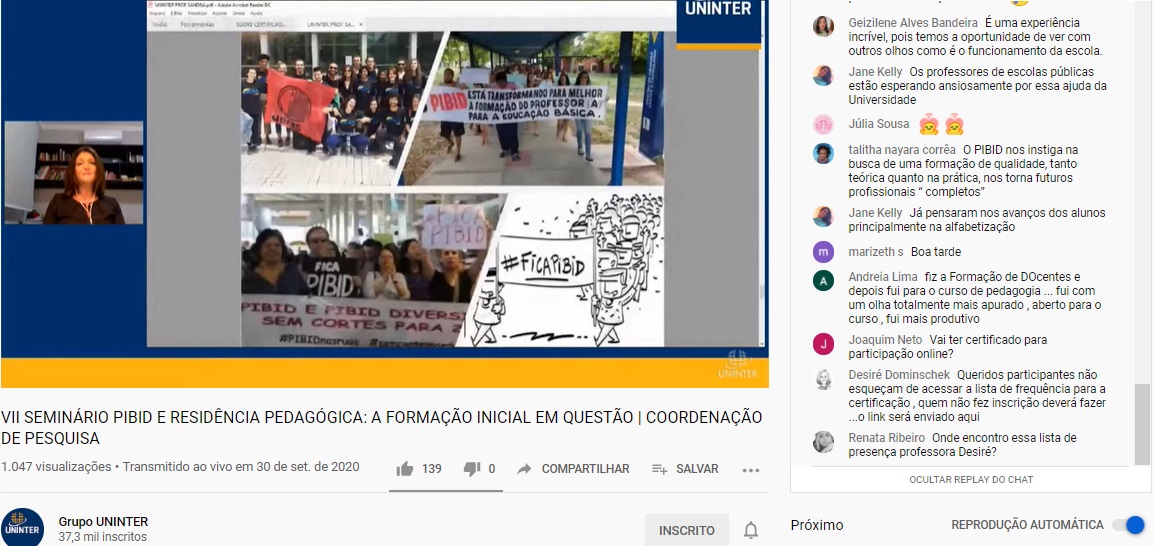Click the save-to-playlist icon beside SALVAR
Viewport: 1154px width, 546px height.
coord(659,469)
